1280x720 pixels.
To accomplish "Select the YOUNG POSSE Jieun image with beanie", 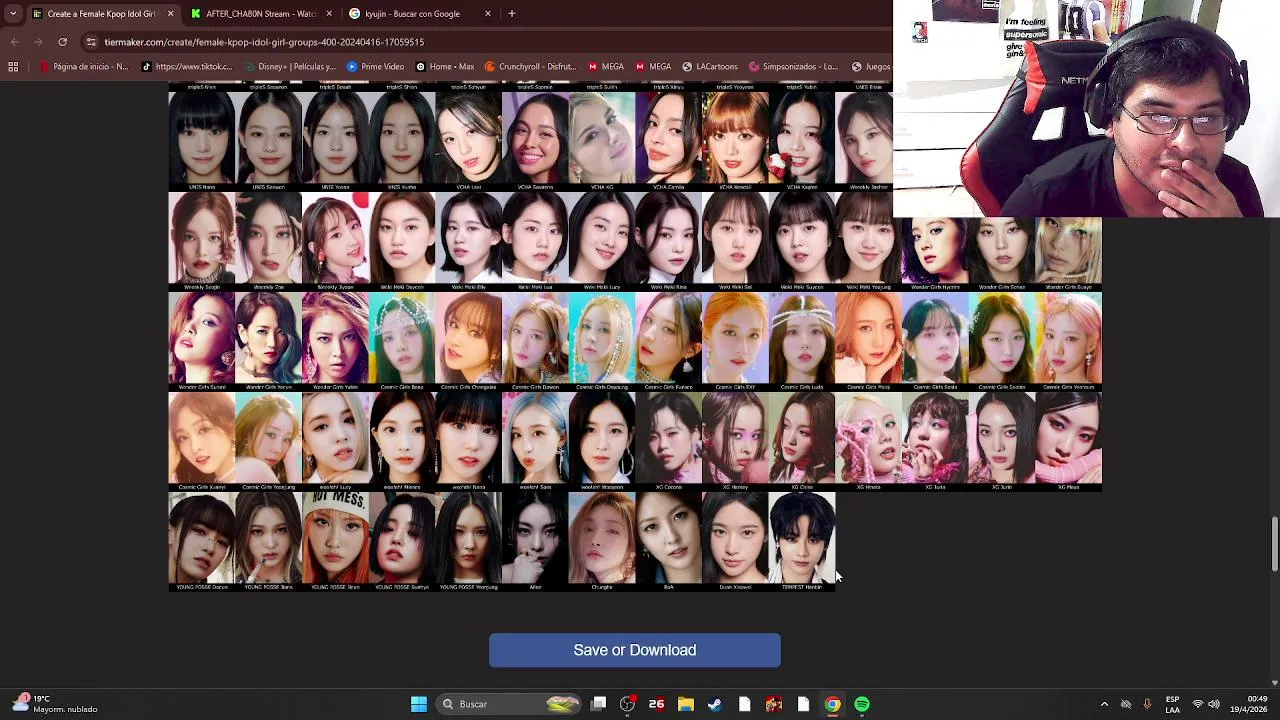I will (335, 541).
